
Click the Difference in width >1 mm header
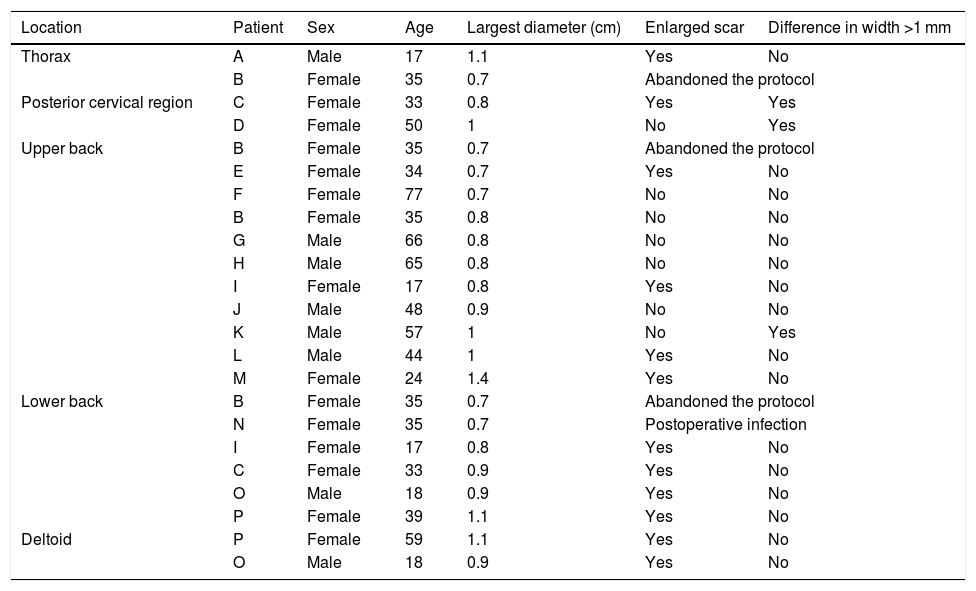[859, 28]
